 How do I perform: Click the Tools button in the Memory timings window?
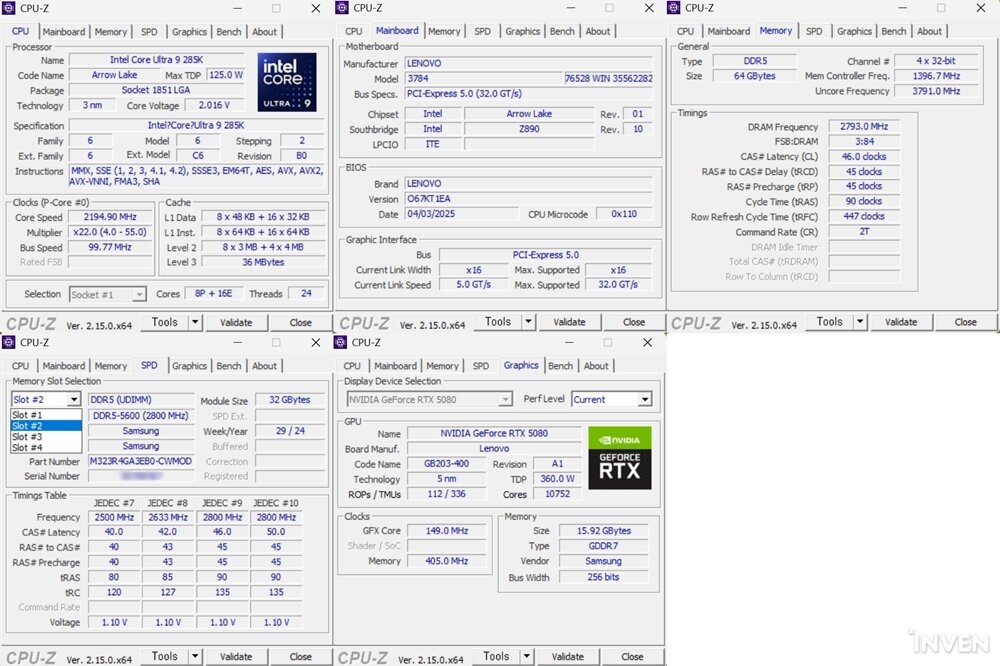[x=830, y=322]
